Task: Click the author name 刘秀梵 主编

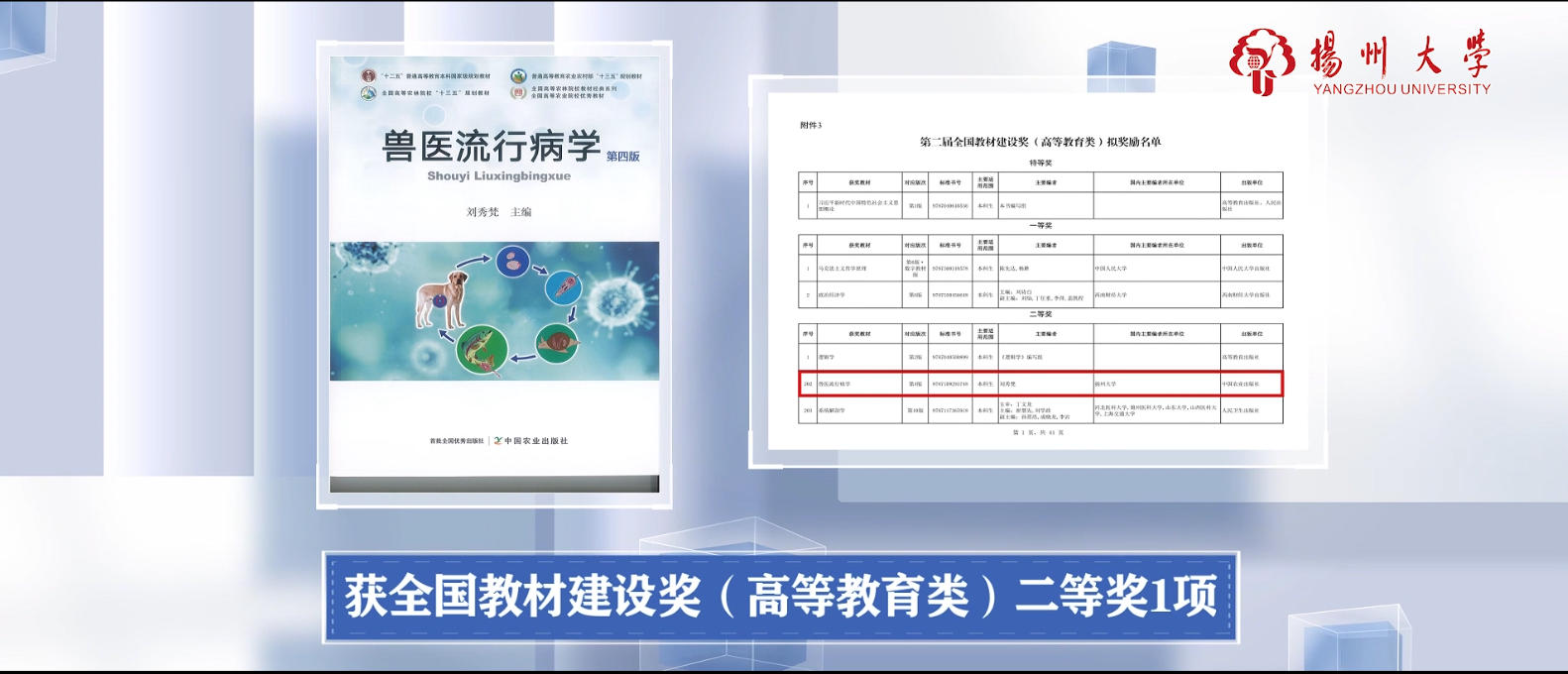Action: (x=499, y=212)
